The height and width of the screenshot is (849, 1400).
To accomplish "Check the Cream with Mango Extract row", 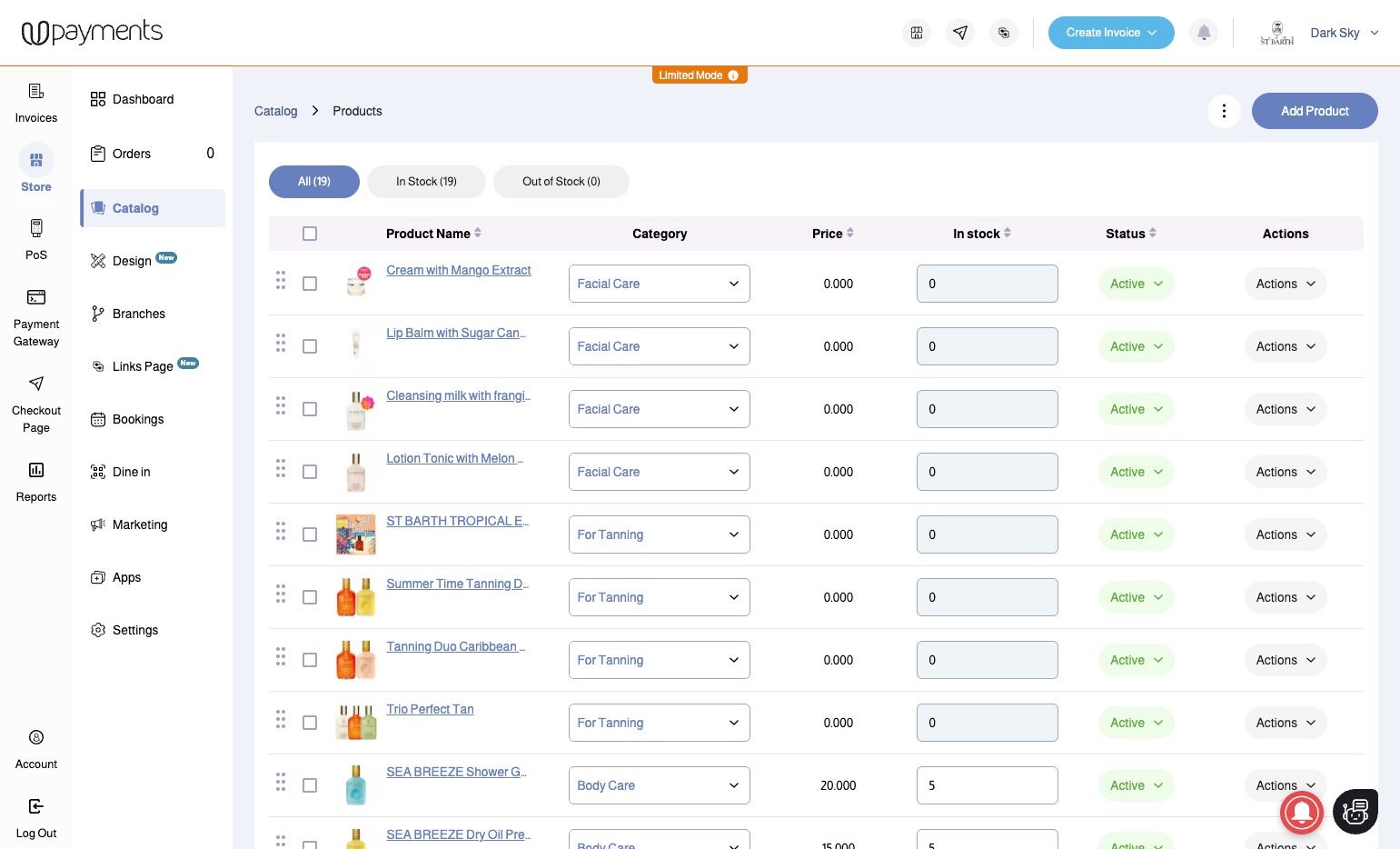I will coord(310,284).
